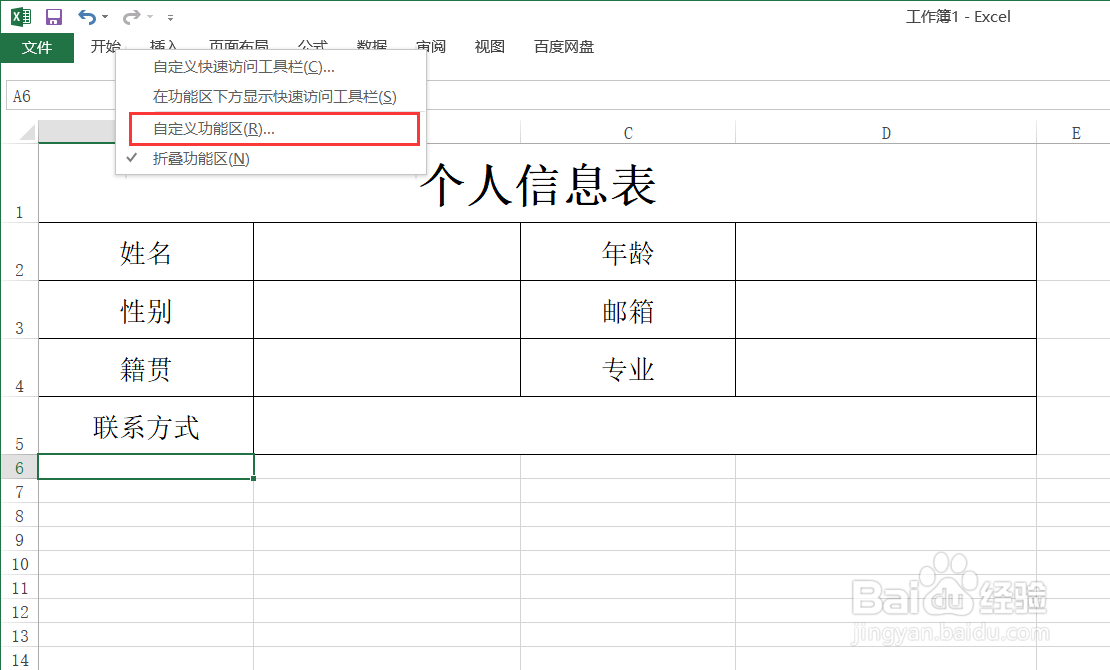
Task: Select row 3 header
Action: pos(19,310)
